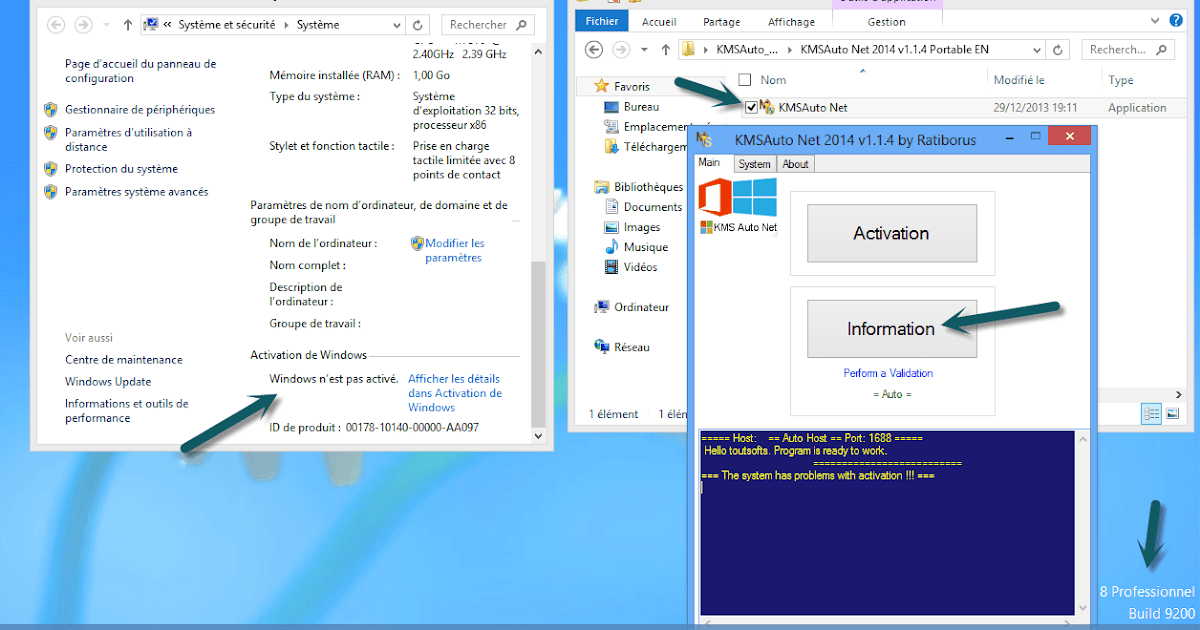Open the Fichier menu in Explorer
The width and height of the screenshot is (1200, 630).
point(602,21)
